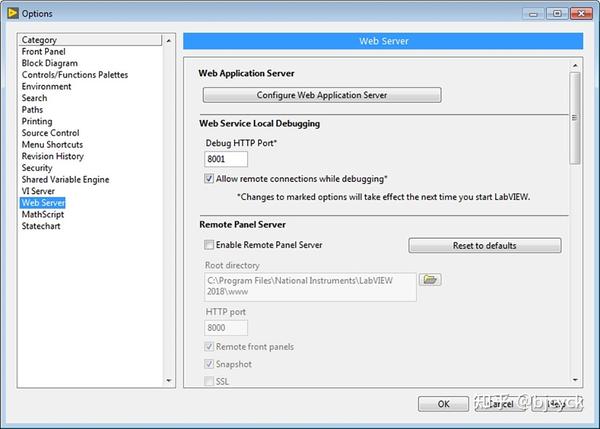Viewport: 600px width, 429px height.
Task: Select Menu Shortcuts category
Action: pos(52,145)
